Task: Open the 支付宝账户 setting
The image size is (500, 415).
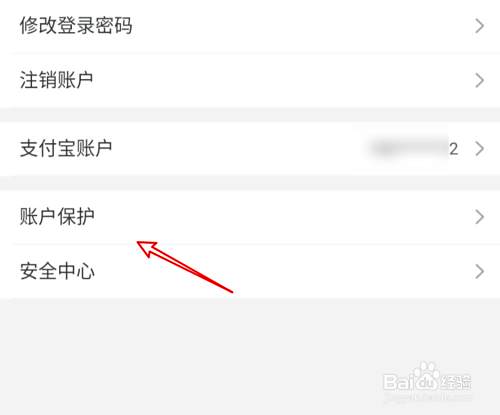Action: [250, 148]
